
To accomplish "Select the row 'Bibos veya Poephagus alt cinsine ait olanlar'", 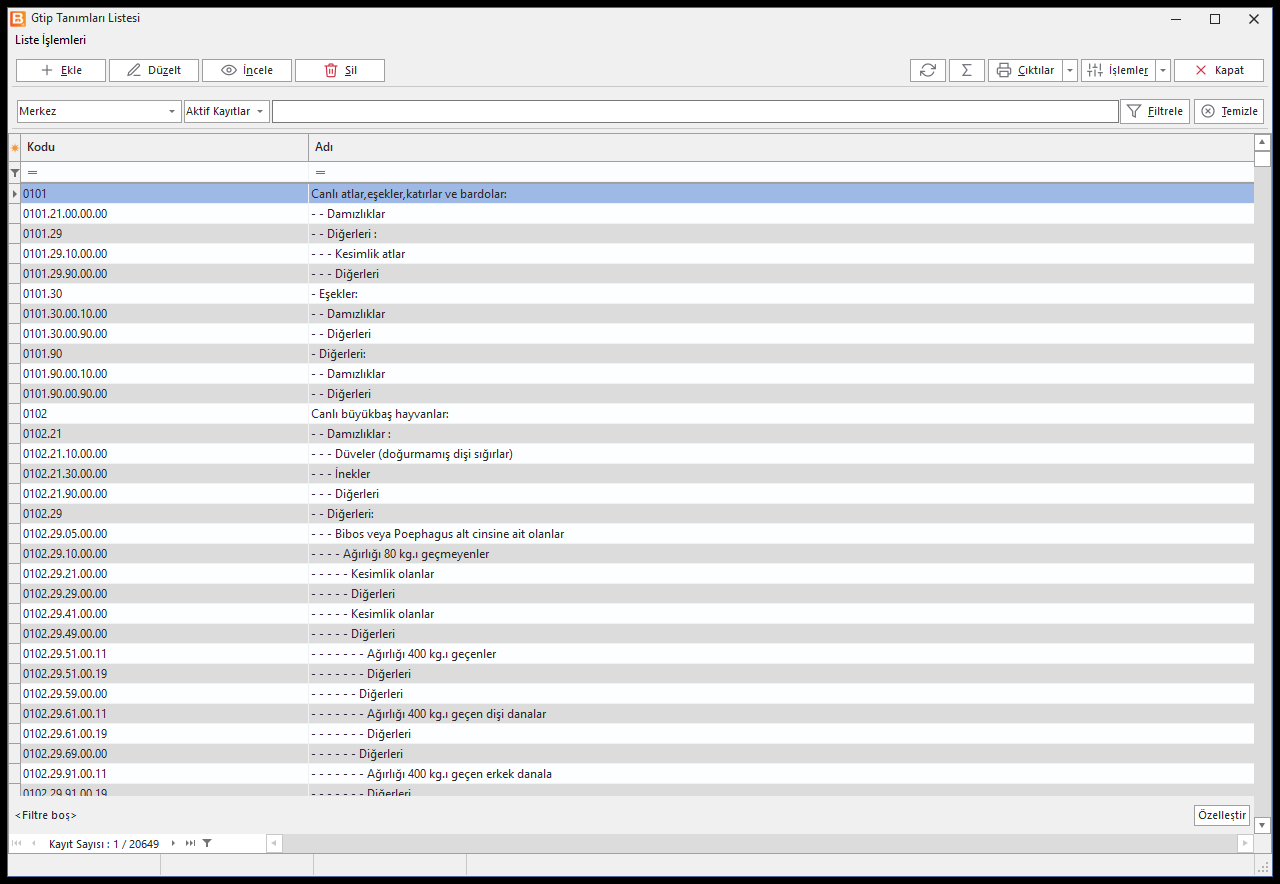I will coord(637,533).
